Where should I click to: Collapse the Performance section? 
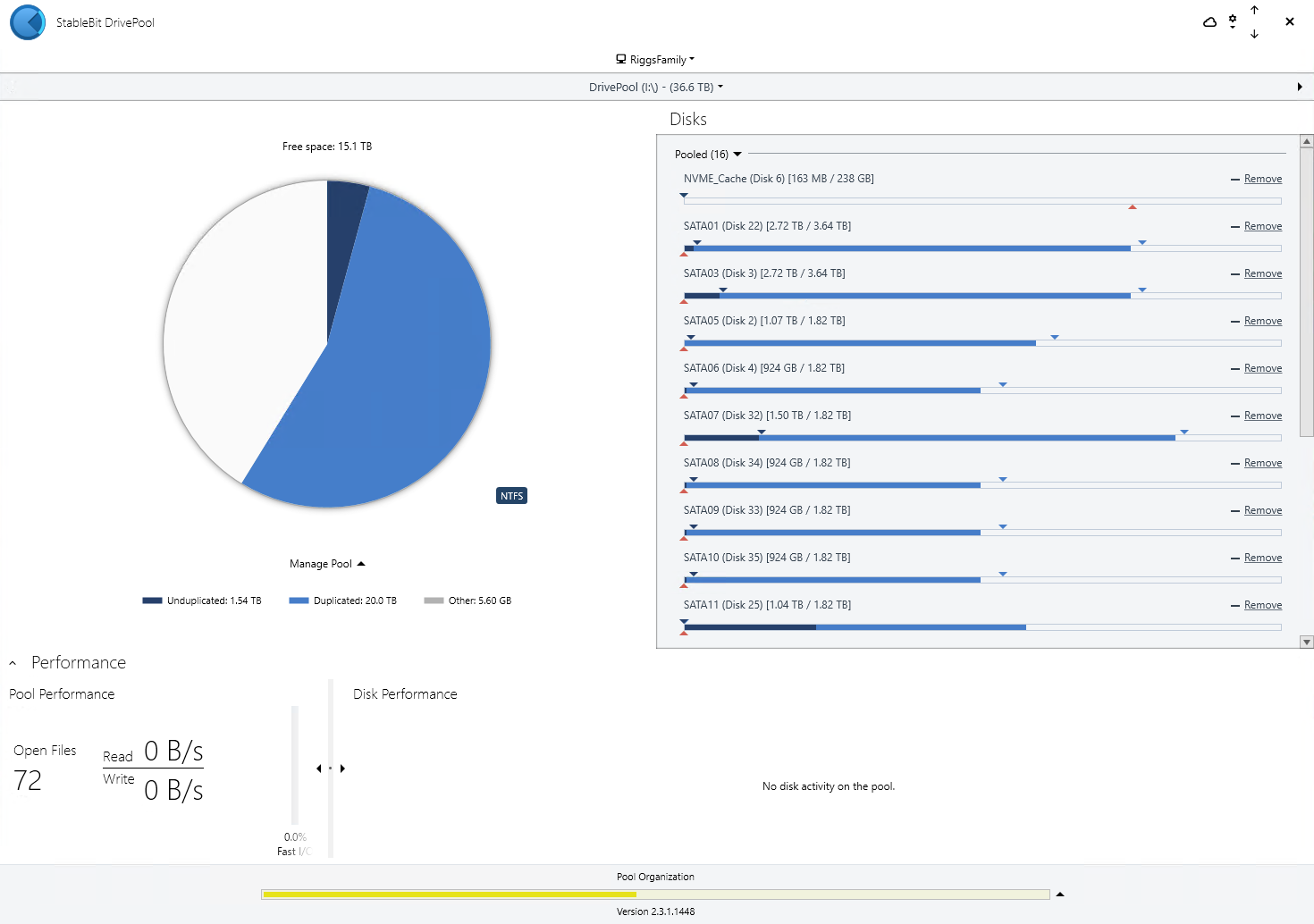[x=13, y=663]
